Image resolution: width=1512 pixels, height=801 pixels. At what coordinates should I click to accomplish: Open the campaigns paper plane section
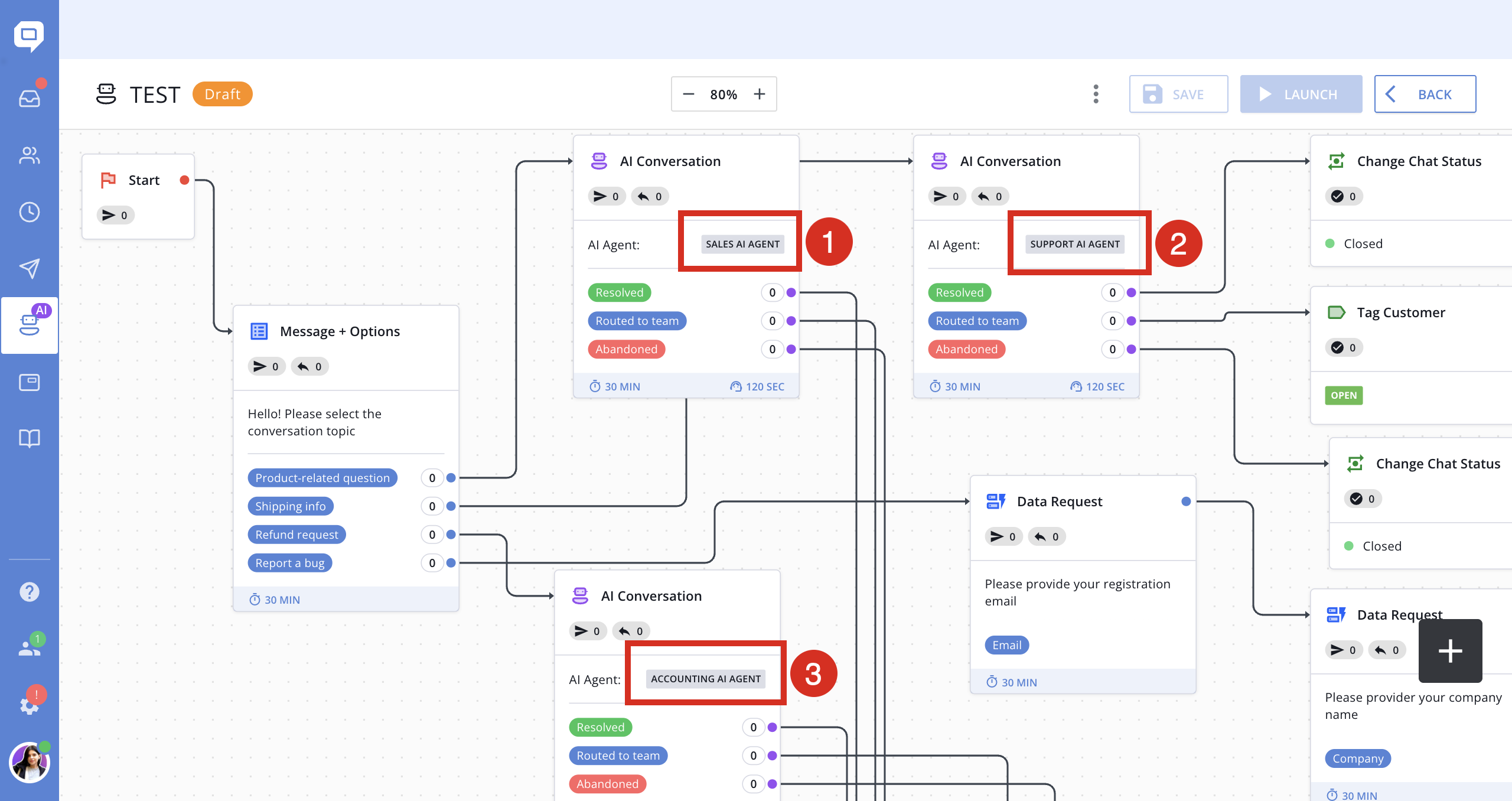30,269
